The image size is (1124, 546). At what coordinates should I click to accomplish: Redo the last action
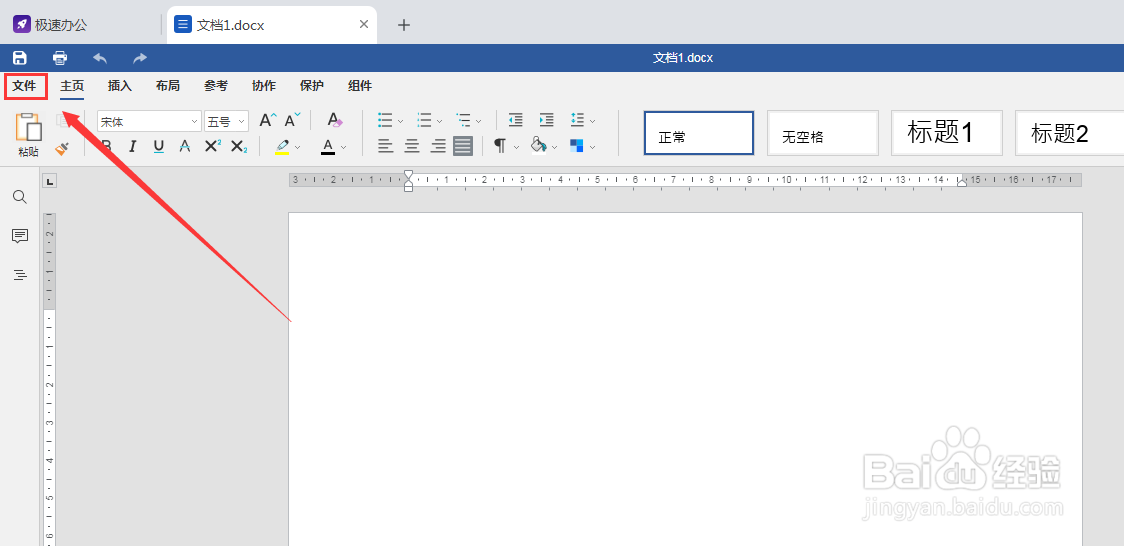pos(140,58)
